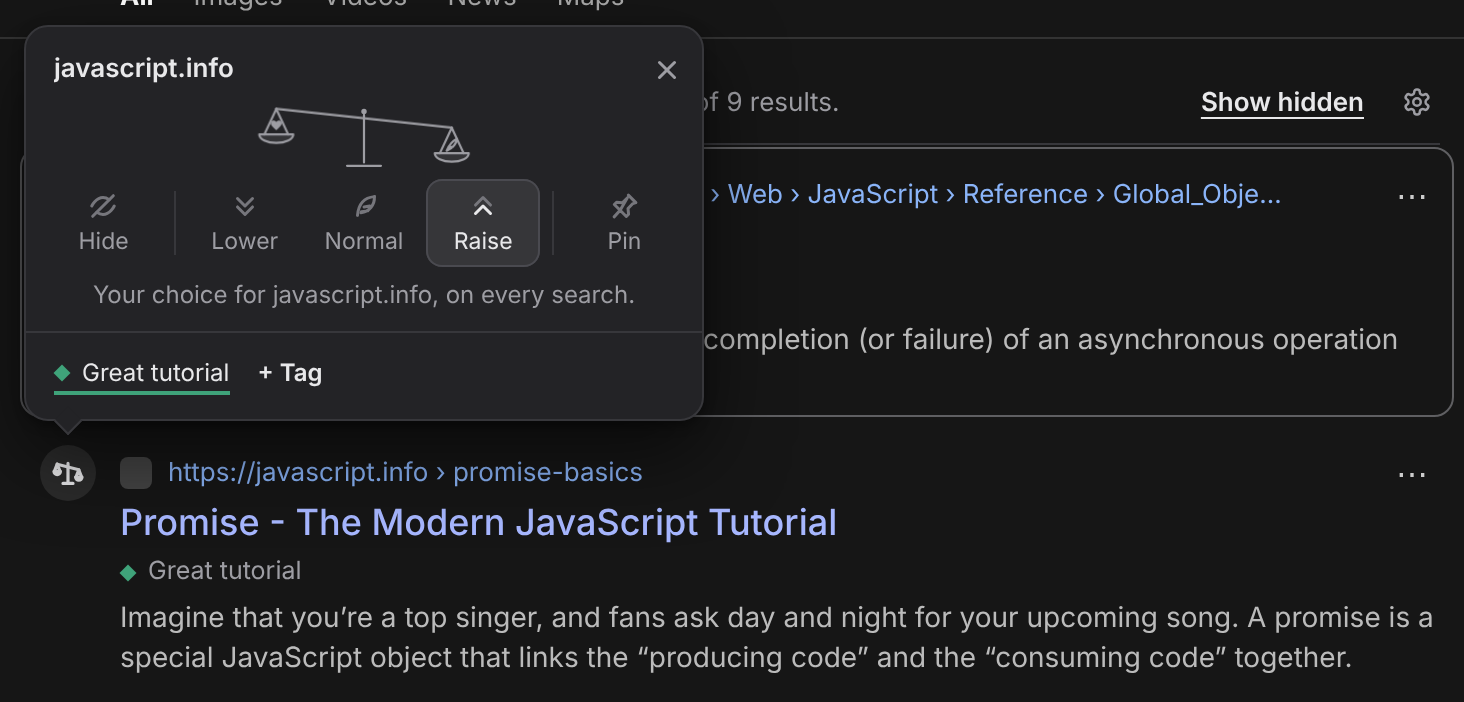Viewport: 1464px width, 702px height.
Task: Click the javascript.info heading in the popup
Action: (x=143, y=69)
